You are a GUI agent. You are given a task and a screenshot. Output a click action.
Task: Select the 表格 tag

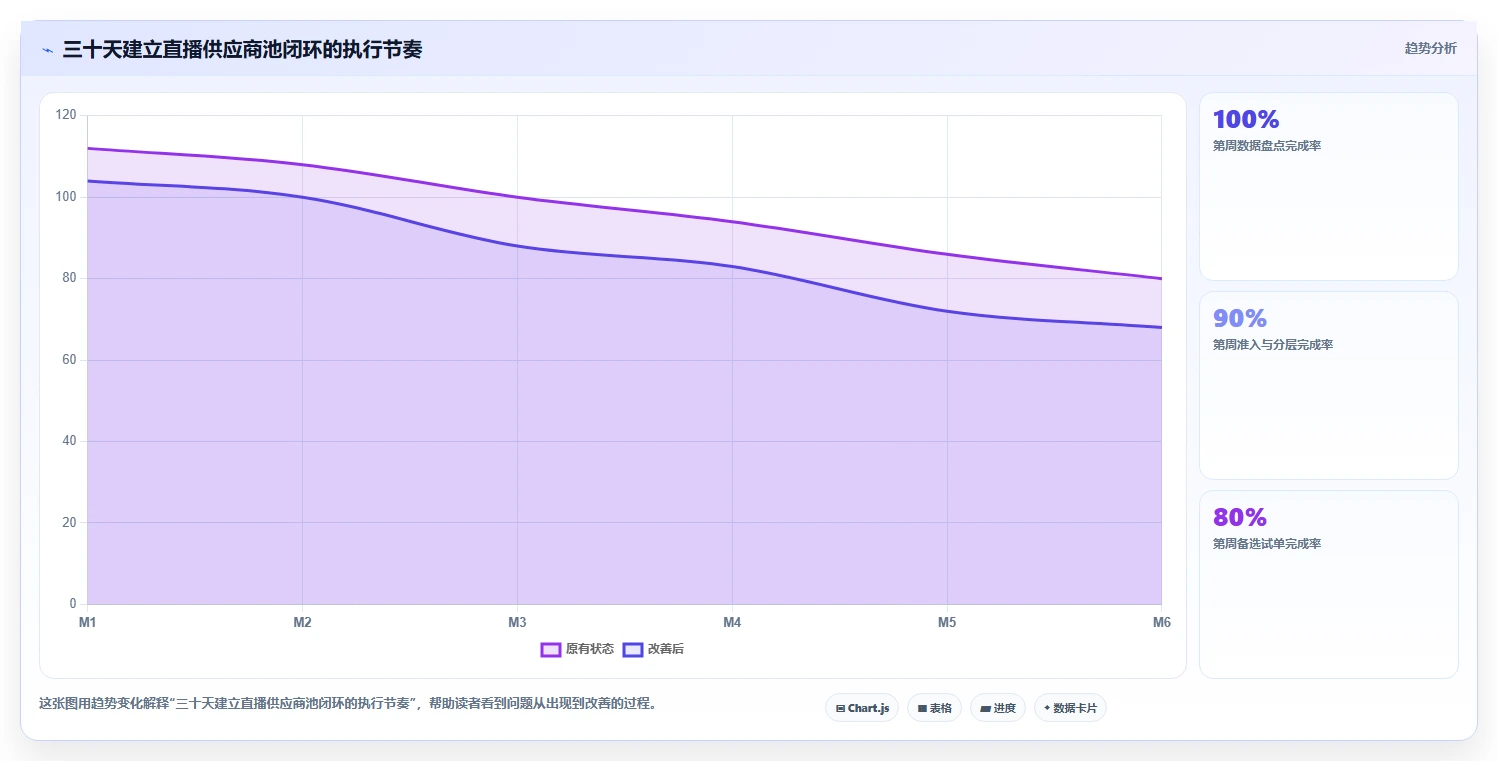pyautogui.click(x=934, y=708)
